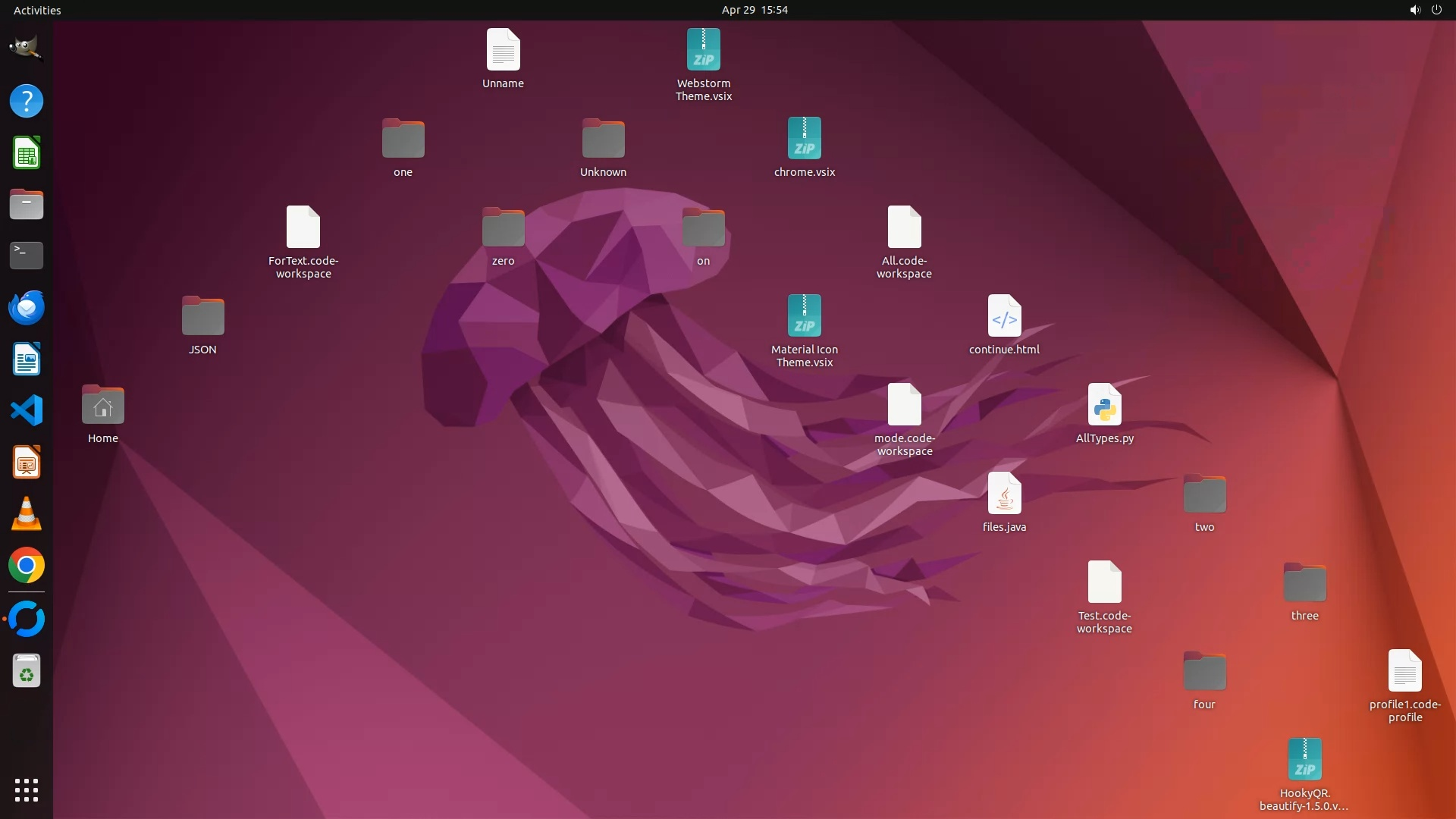Open LibreOffice Calc from the dock
Screen dimensions: 1456x819
tap(27, 153)
